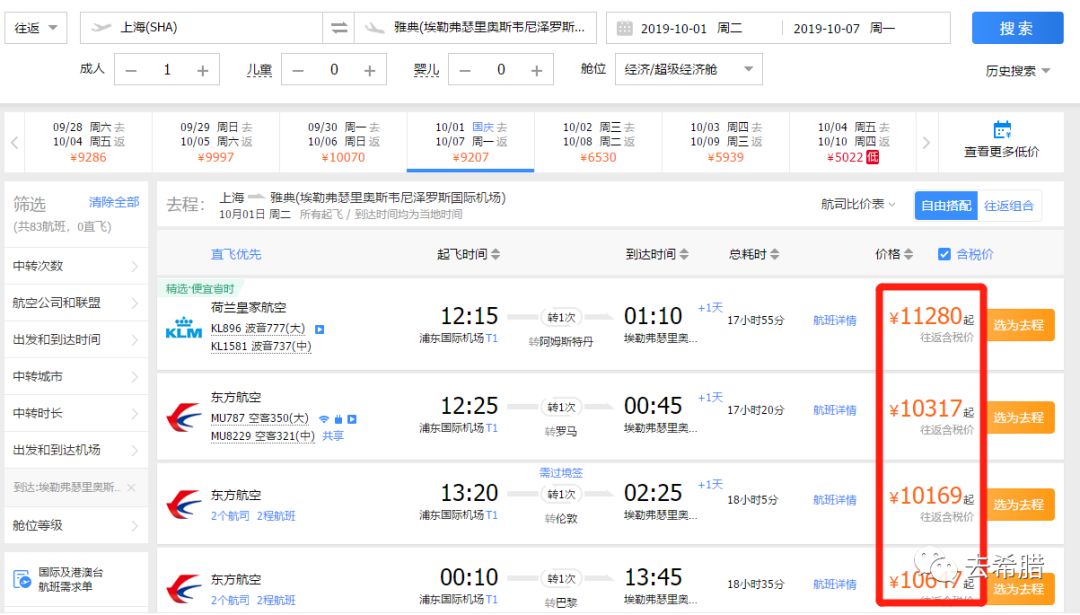
Task: Click the left arrow on the date strip
Action: tap(12, 141)
